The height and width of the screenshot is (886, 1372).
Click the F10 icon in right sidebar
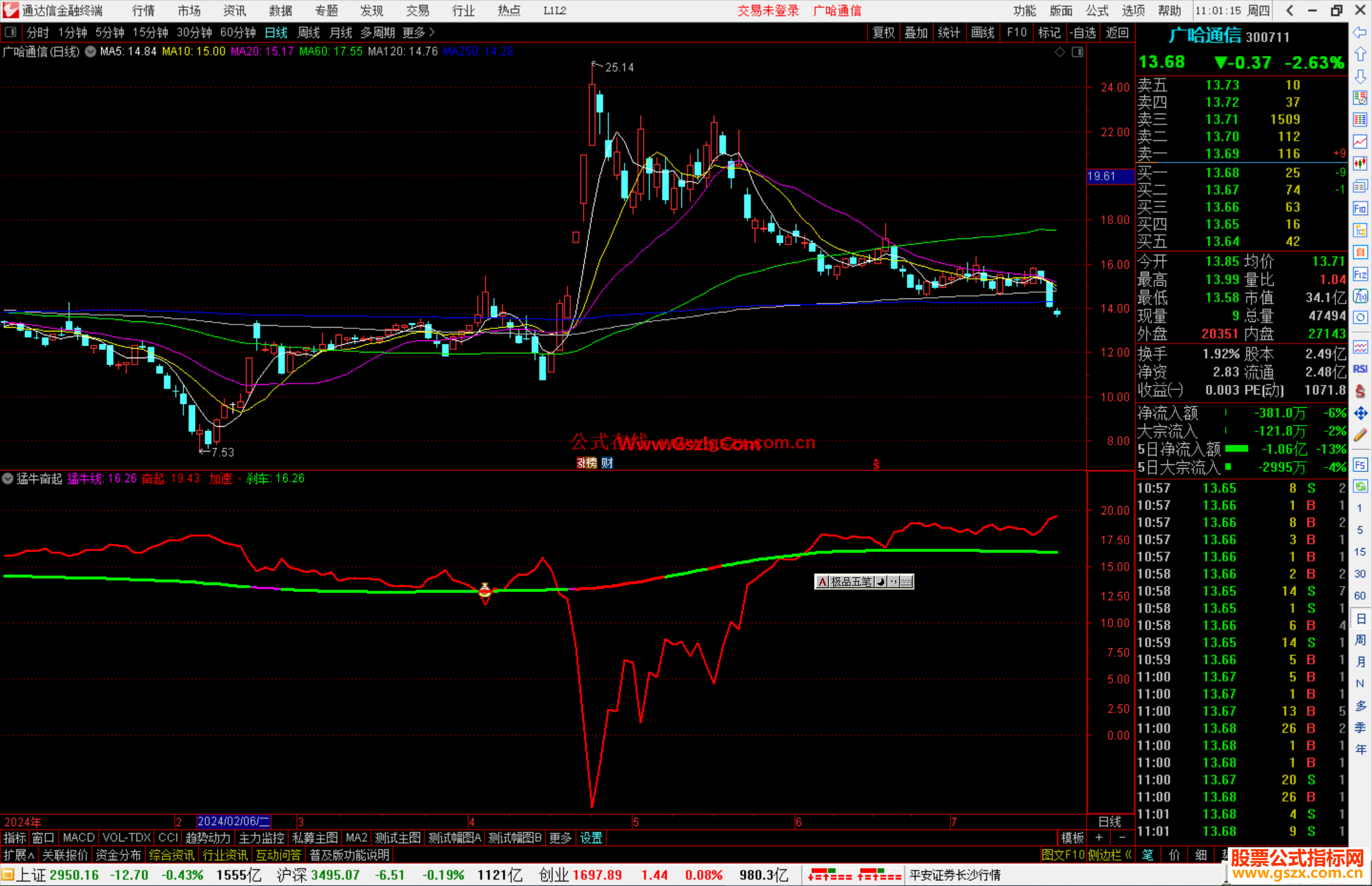pos(1360,208)
